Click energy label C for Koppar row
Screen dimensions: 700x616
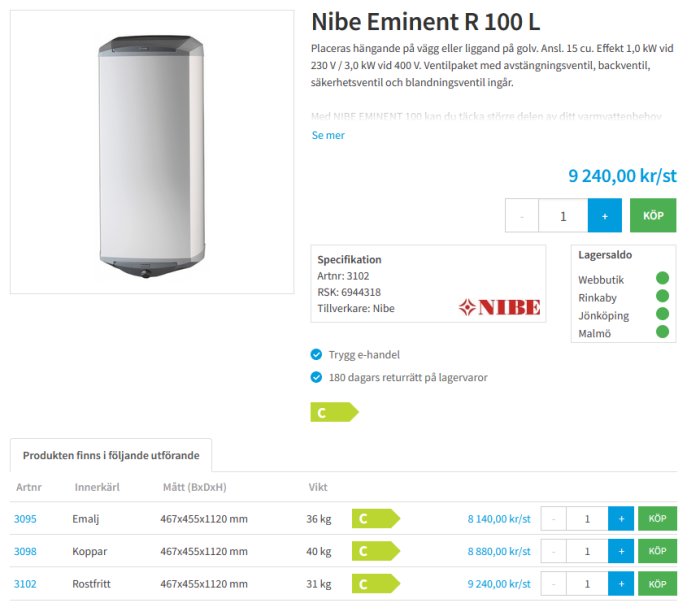[375, 551]
